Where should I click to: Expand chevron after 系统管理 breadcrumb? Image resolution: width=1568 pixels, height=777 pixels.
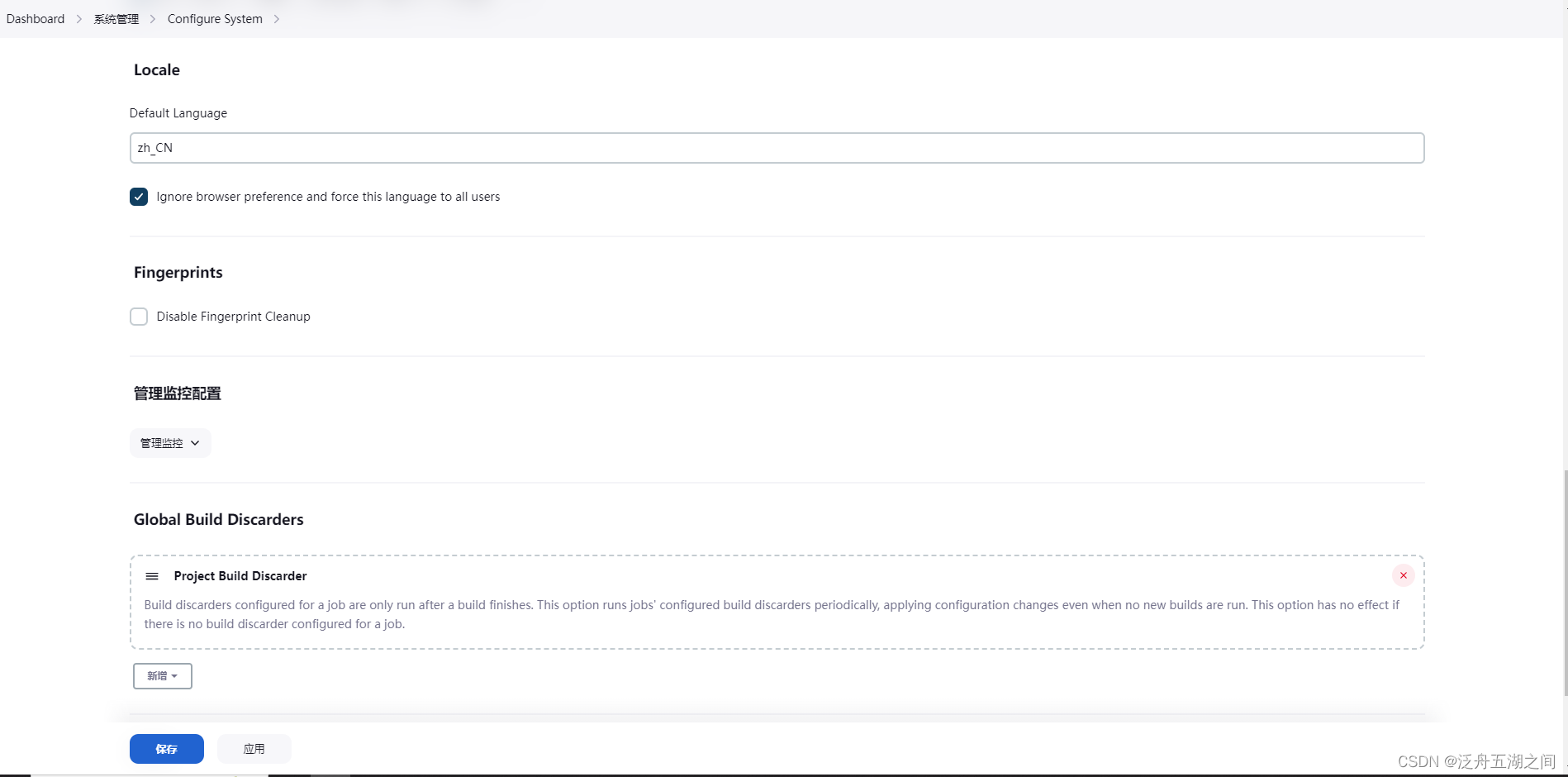[x=153, y=19]
